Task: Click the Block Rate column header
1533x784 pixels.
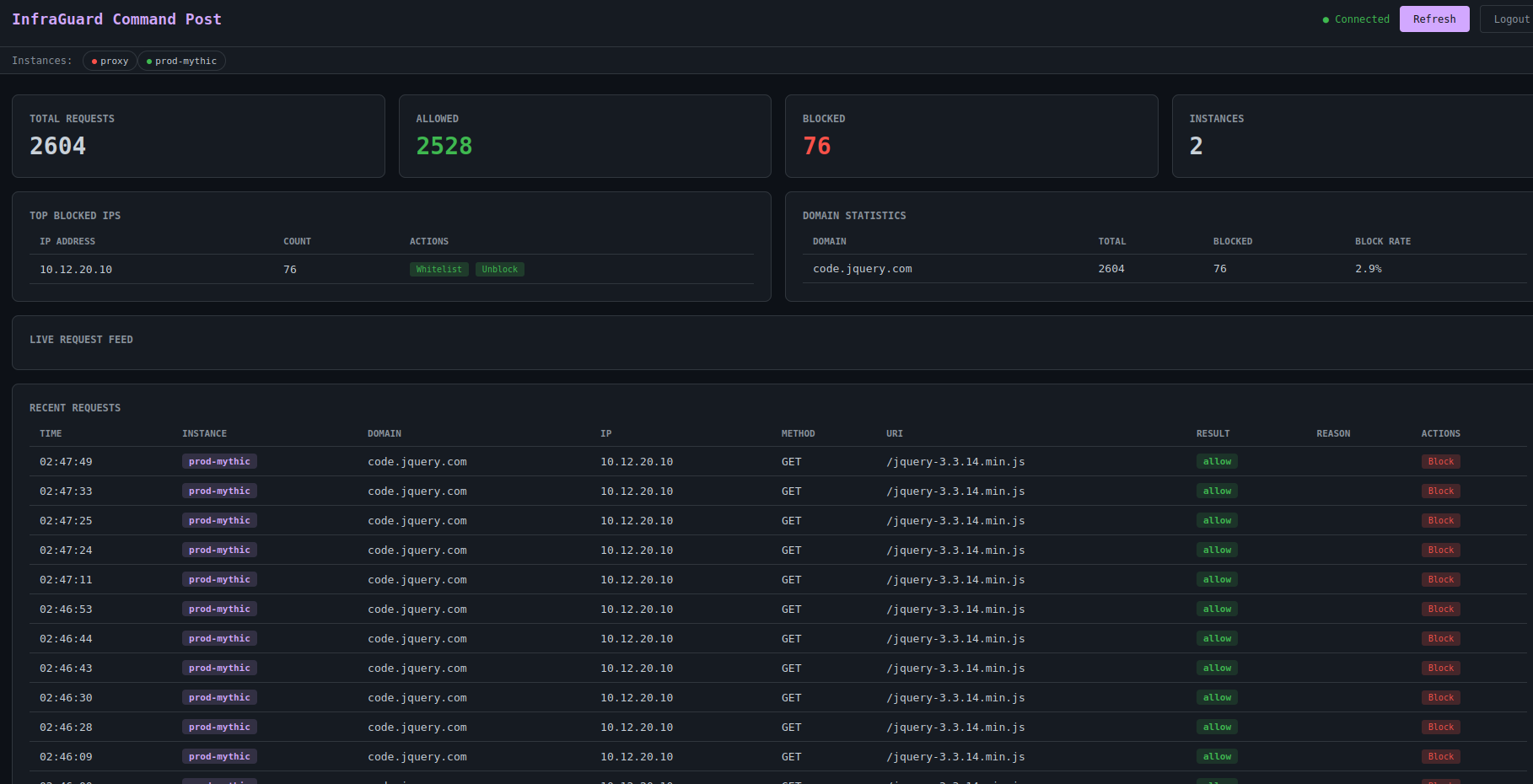Action: point(1383,241)
